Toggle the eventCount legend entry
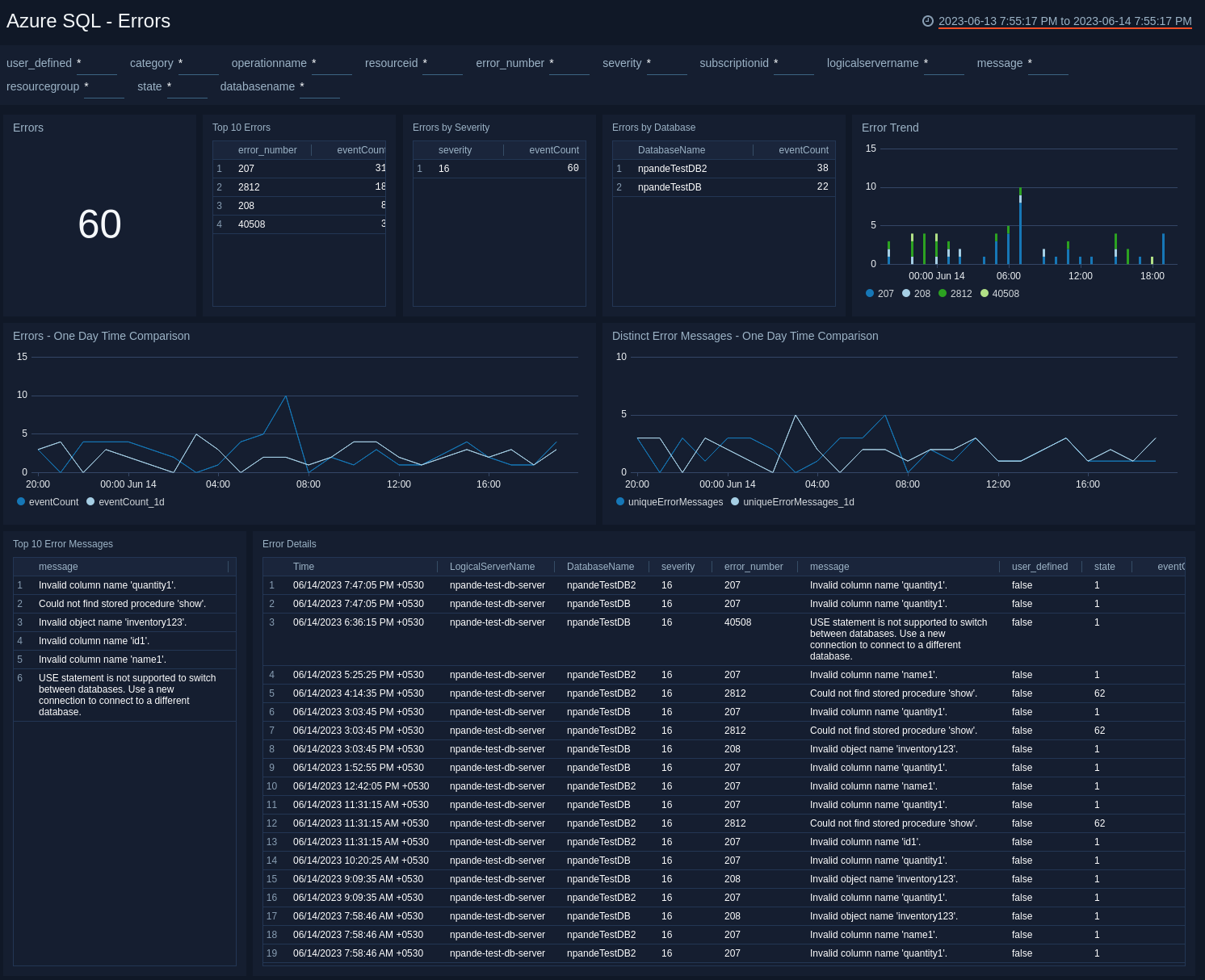Viewport: 1205px width, 980px height. pos(48,502)
